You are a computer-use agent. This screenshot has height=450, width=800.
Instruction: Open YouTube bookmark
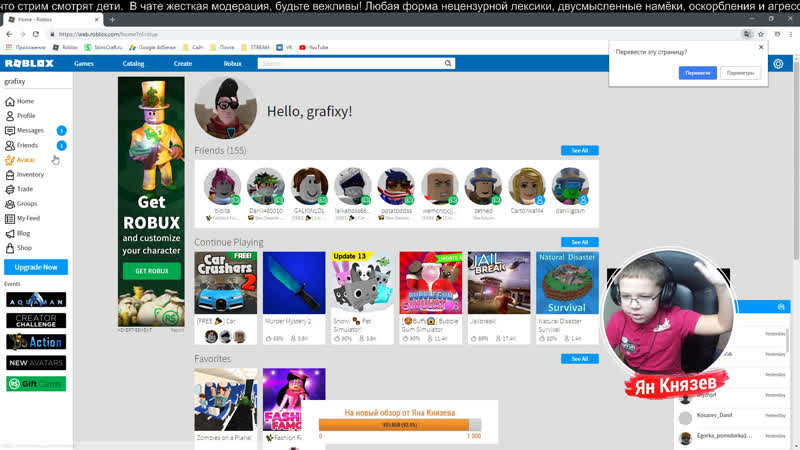coord(314,47)
